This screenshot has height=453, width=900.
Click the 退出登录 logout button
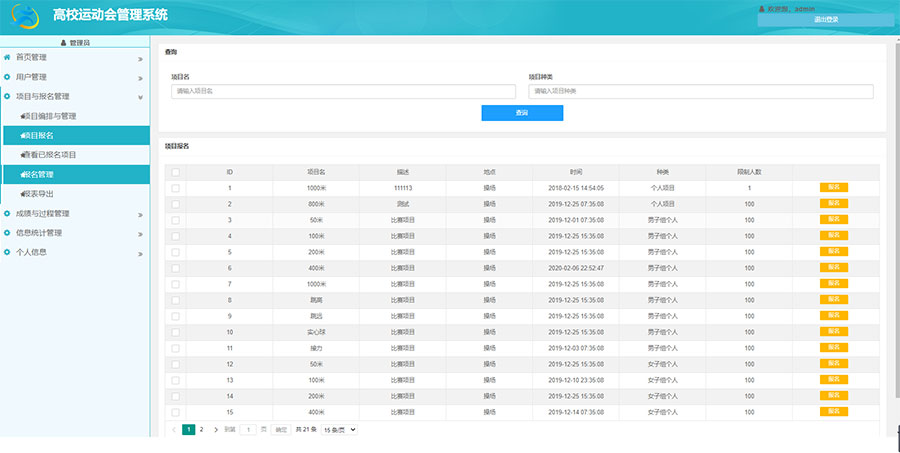pyautogui.click(x=826, y=19)
